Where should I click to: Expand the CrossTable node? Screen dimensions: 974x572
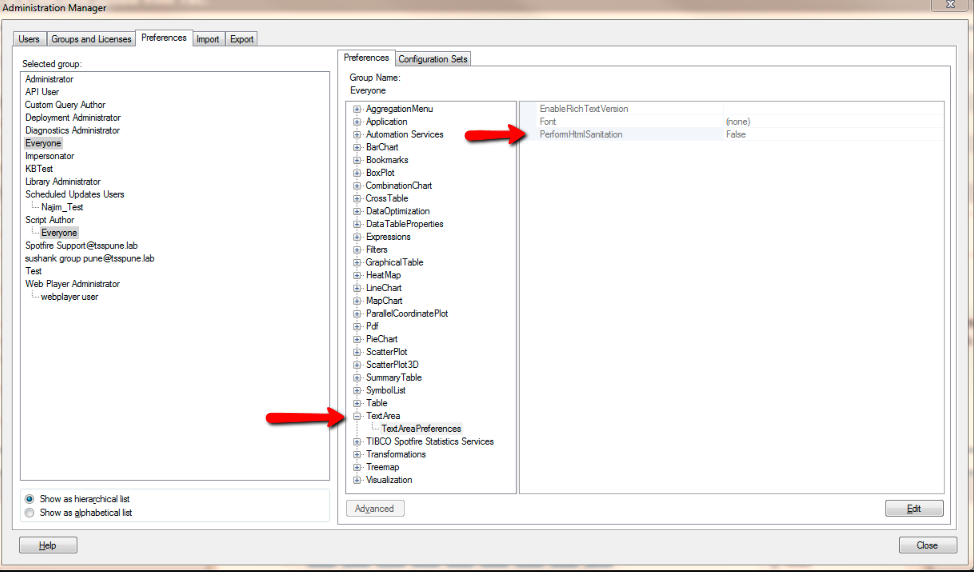(357, 198)
